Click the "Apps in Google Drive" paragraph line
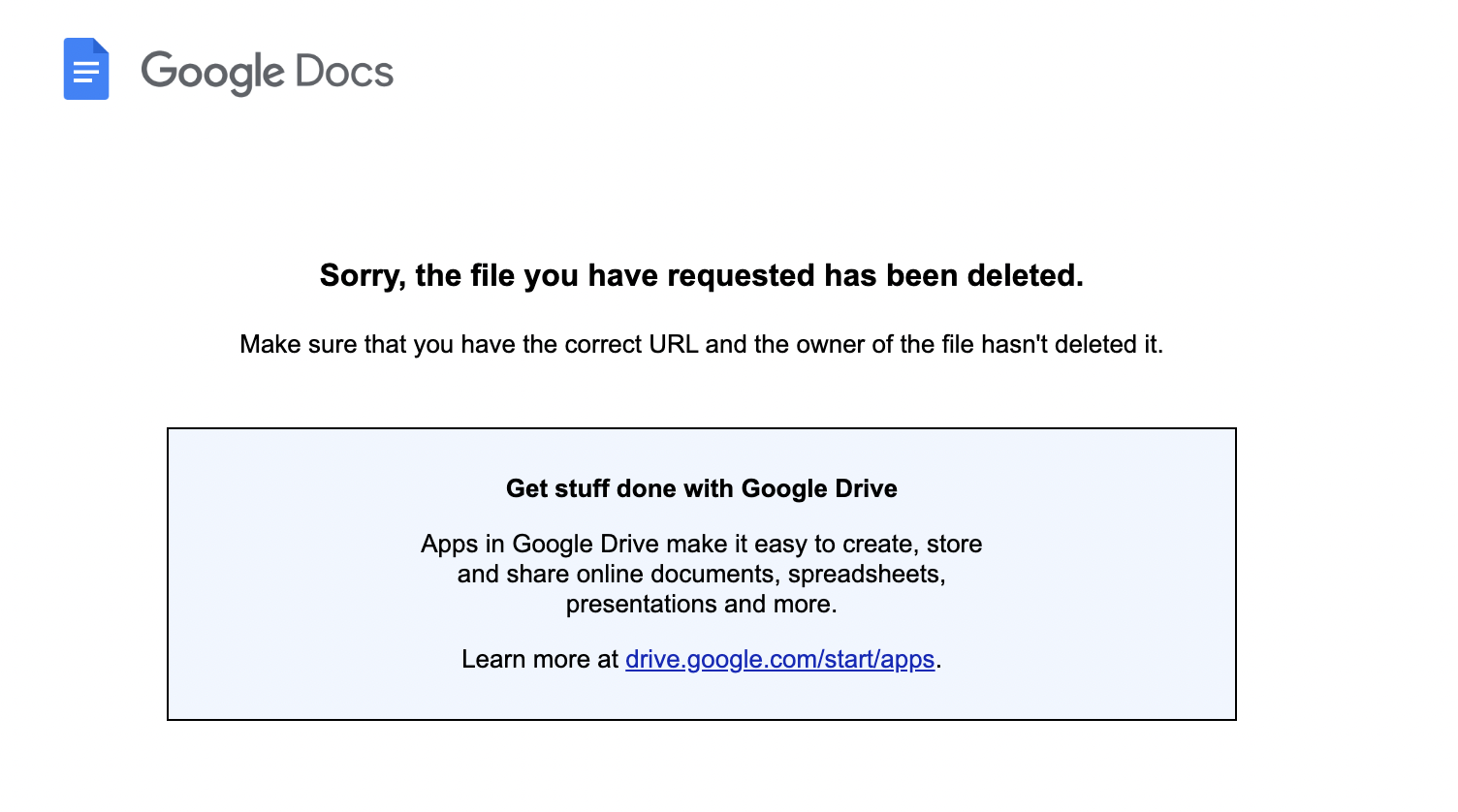Image resolution: width=1458 pixels, height=812 pixels. [701, 544]
